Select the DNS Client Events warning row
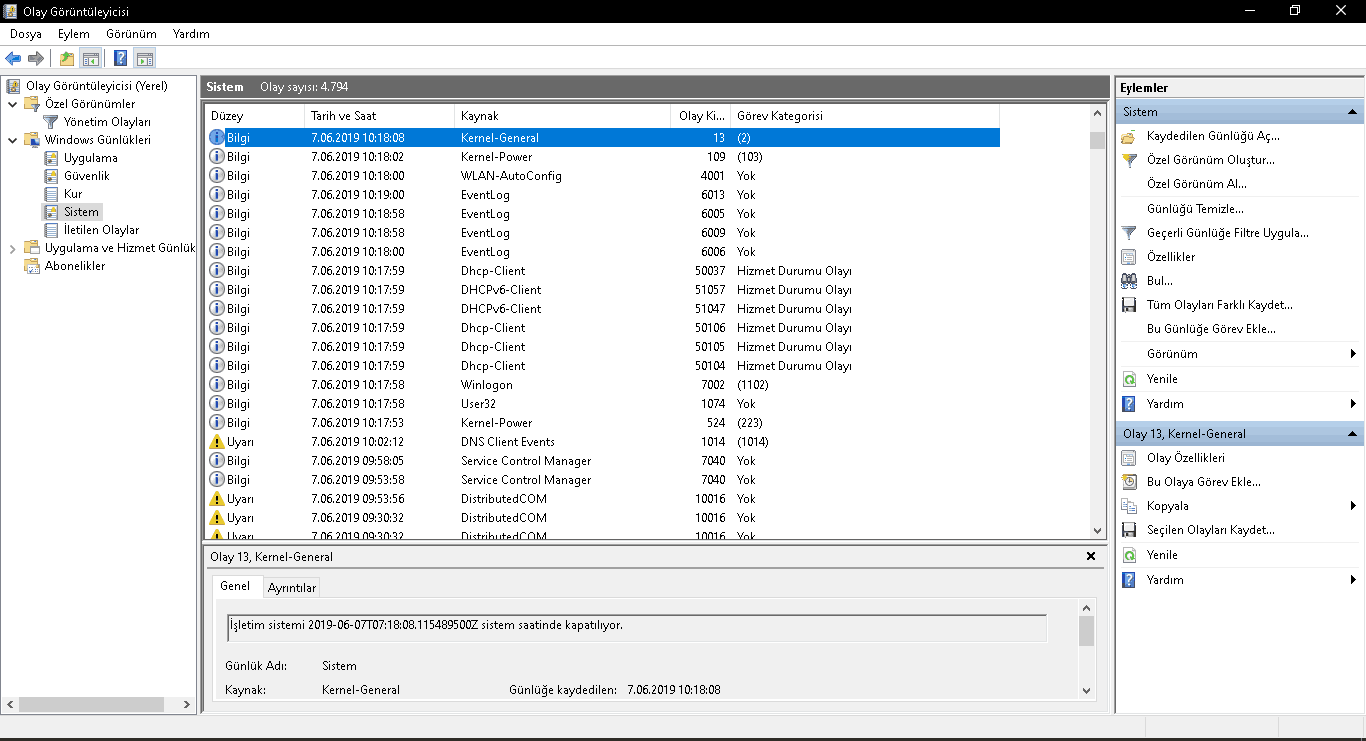This screenshot has width=1366, height=741. coord(603,442)
